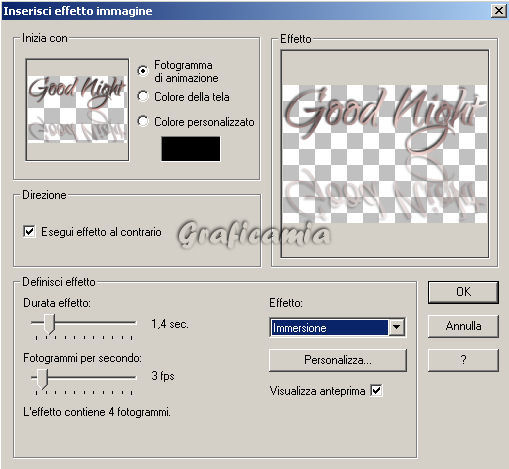Open the black custom color swatch
The image size is (509, 469).
tap(191, 149)
